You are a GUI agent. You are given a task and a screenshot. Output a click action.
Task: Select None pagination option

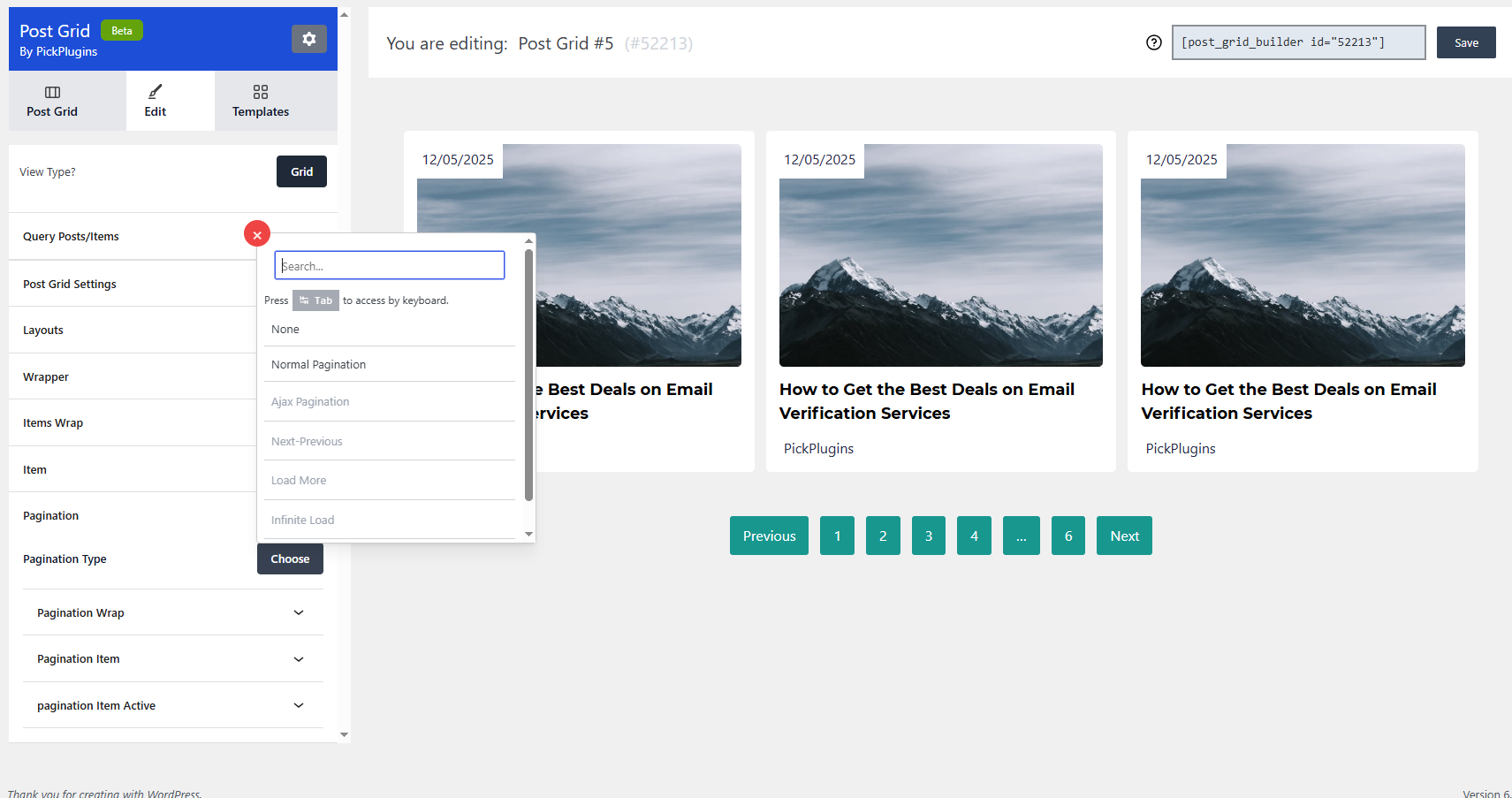(x=390, y=330)
